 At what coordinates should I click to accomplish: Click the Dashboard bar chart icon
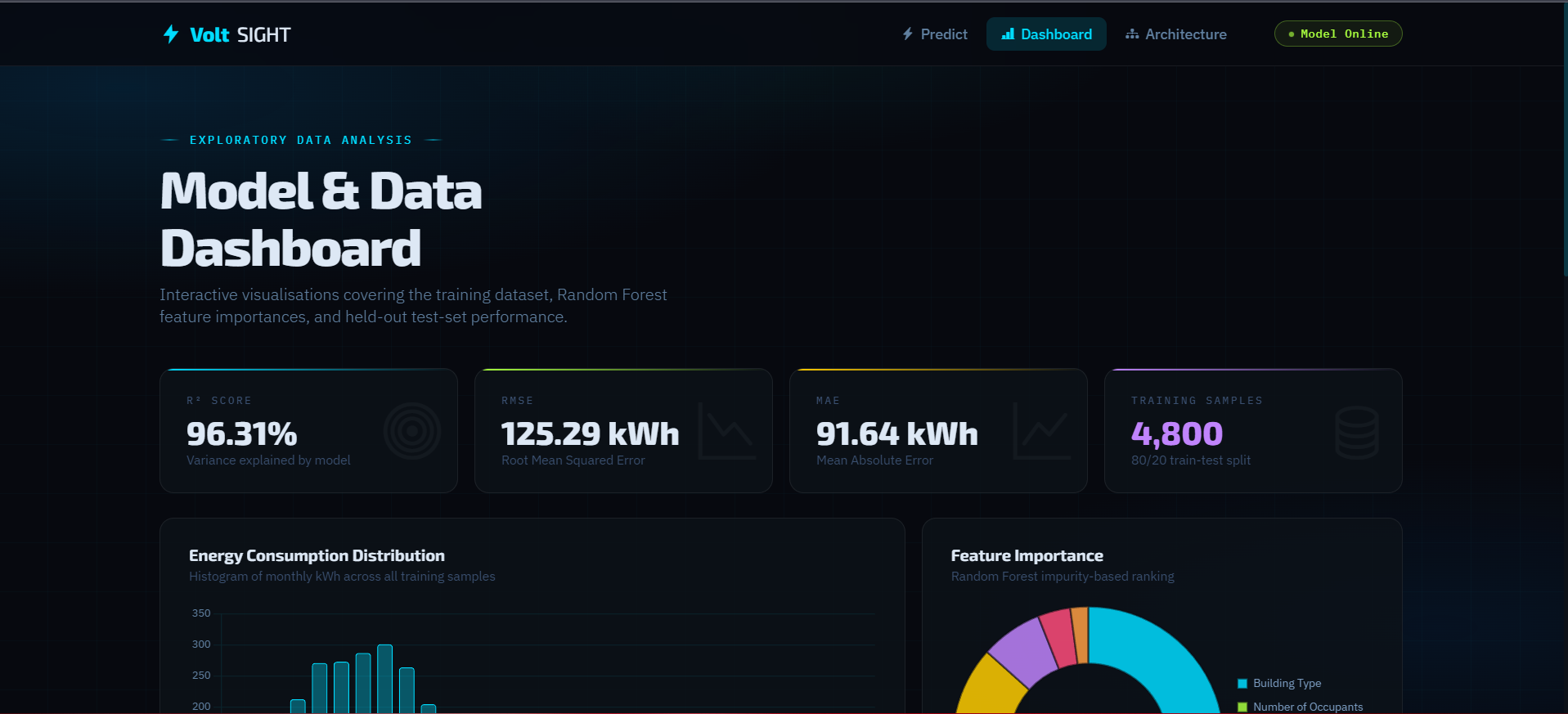click(x=1008, y=34)
